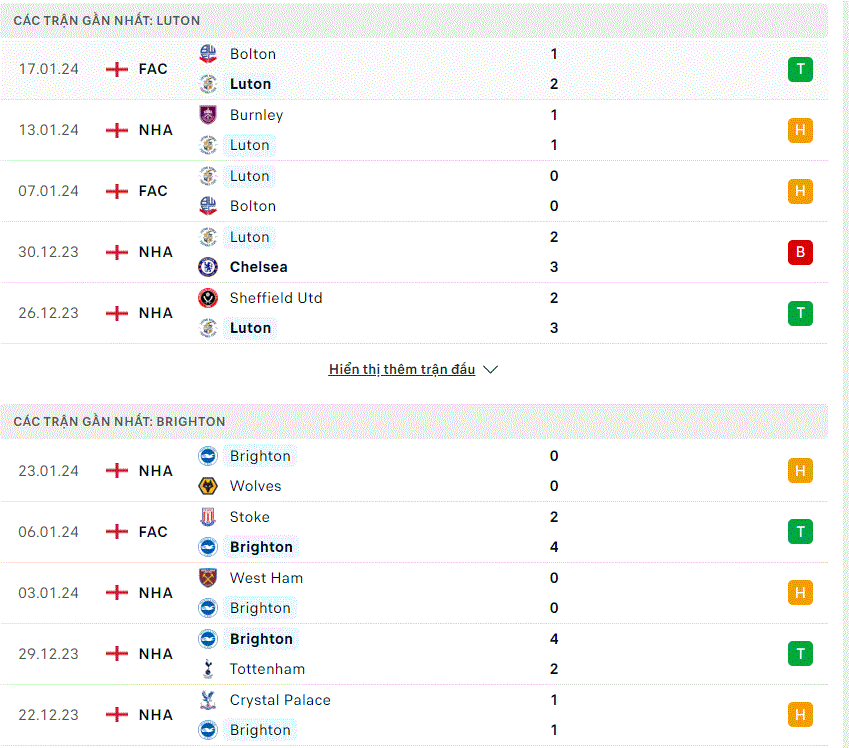
Task: Click the West Ham club crest
Action: click(208, 578)
